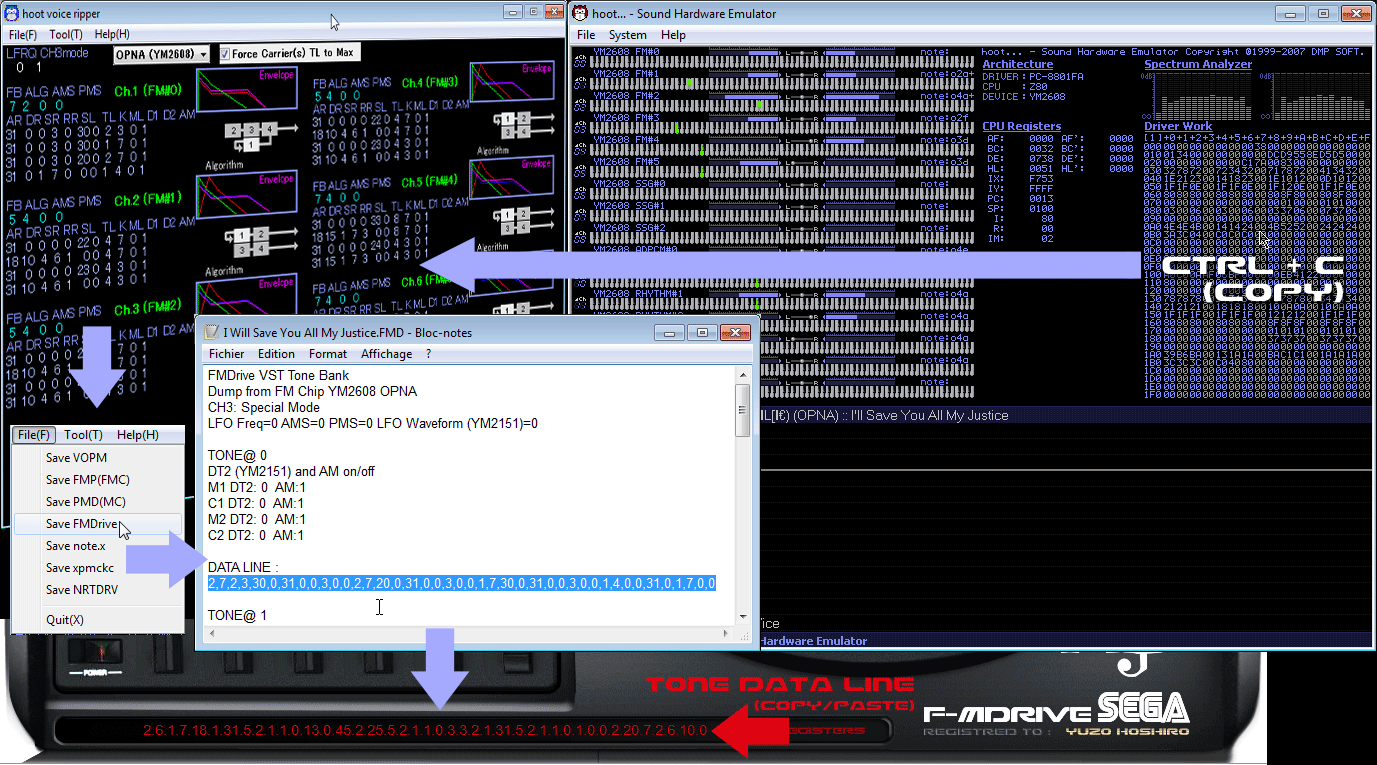Toggle Force Carrier(s) TL to Max checkbox
This screenshot has height=765, width=1377.
pos(226,54)
